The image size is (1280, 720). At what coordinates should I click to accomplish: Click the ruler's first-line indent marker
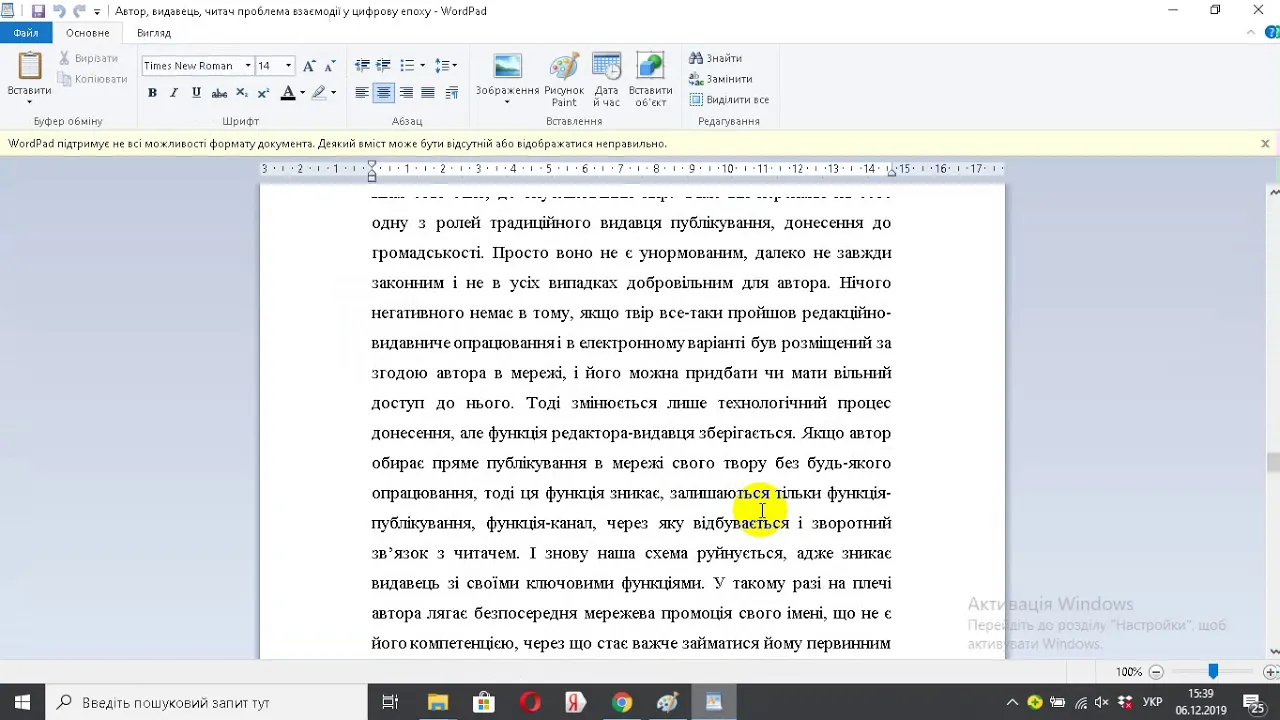[x=372, y=165]
